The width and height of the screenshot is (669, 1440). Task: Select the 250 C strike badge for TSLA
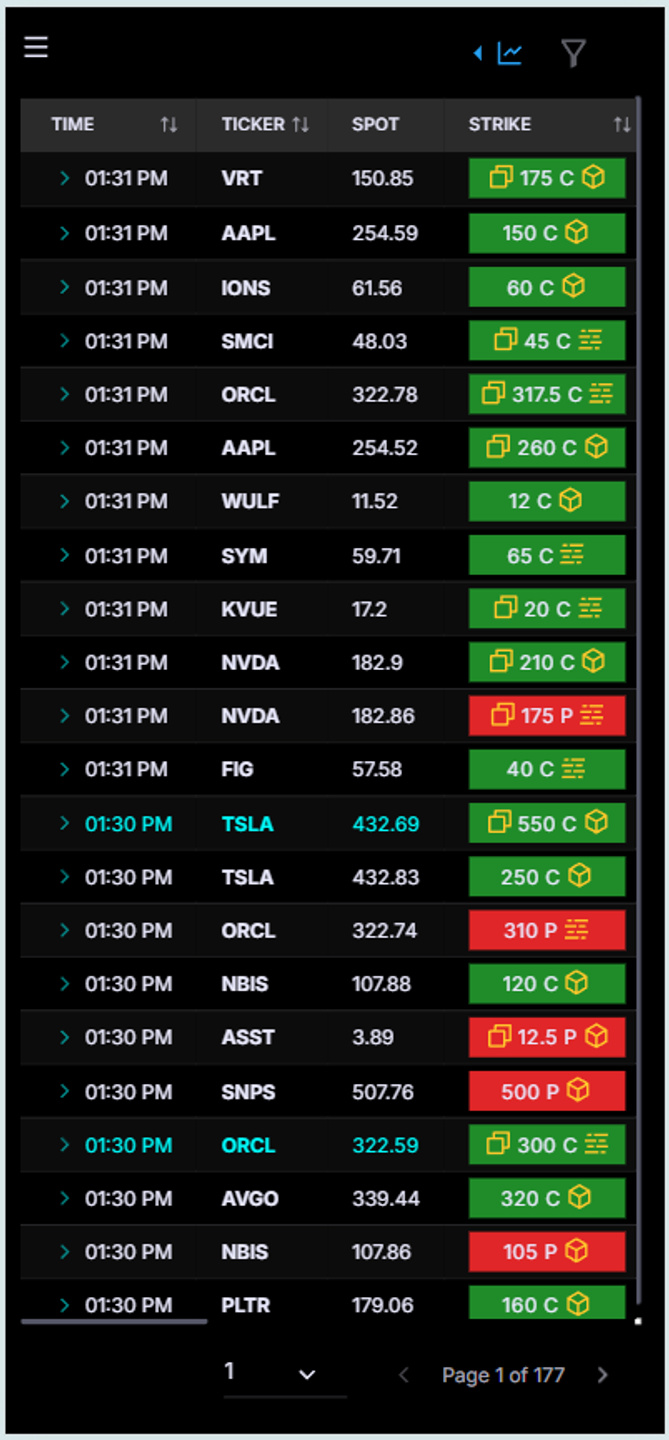[547, 877]
